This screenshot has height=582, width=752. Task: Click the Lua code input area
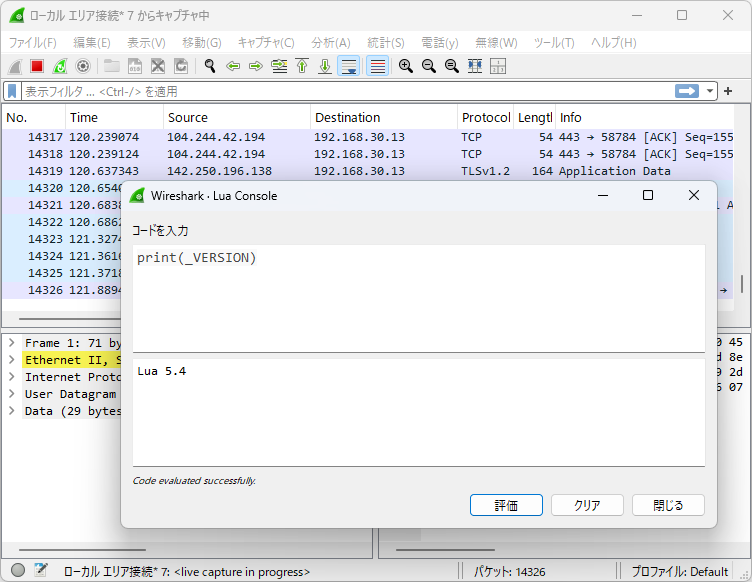(x=419, y=298)
